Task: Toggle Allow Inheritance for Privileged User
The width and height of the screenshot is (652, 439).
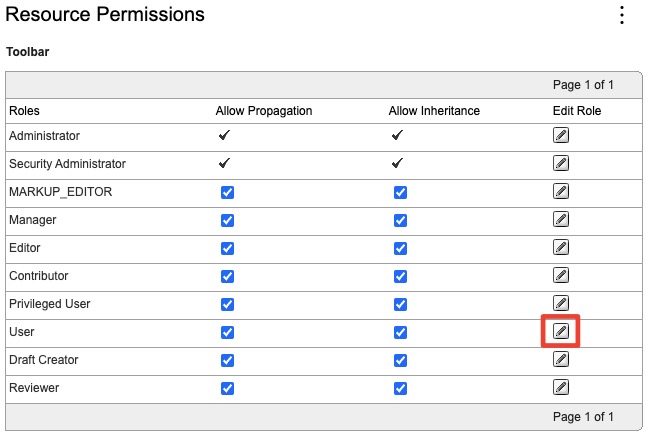Action: pos(400,304)
